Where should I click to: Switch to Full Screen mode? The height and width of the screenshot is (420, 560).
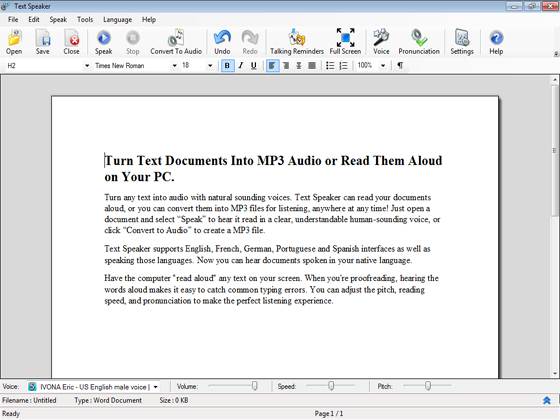[x=345, y=42]
